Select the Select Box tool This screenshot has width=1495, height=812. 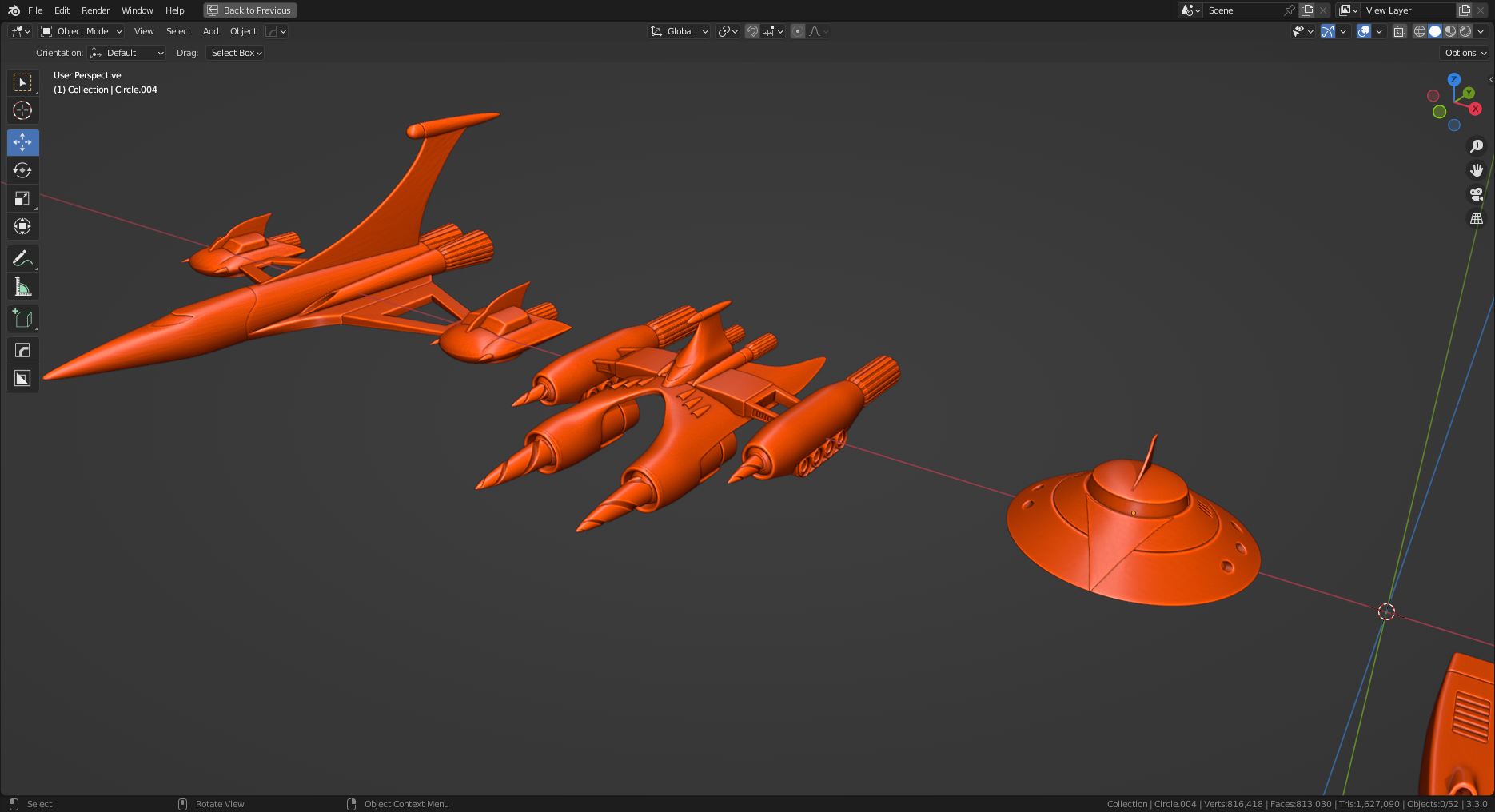22,82
